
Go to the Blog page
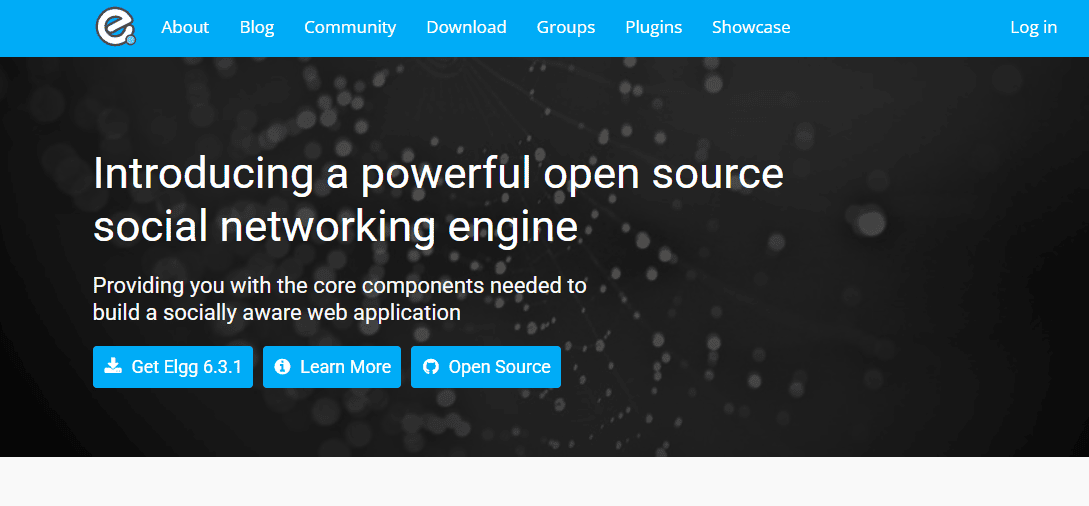257,27
